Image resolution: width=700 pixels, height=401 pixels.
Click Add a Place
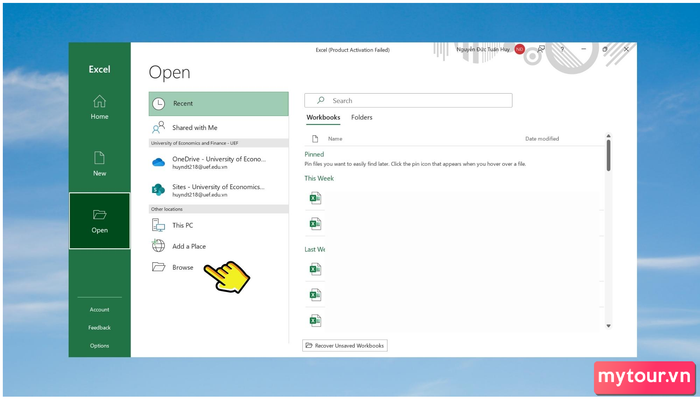point(218,246)
